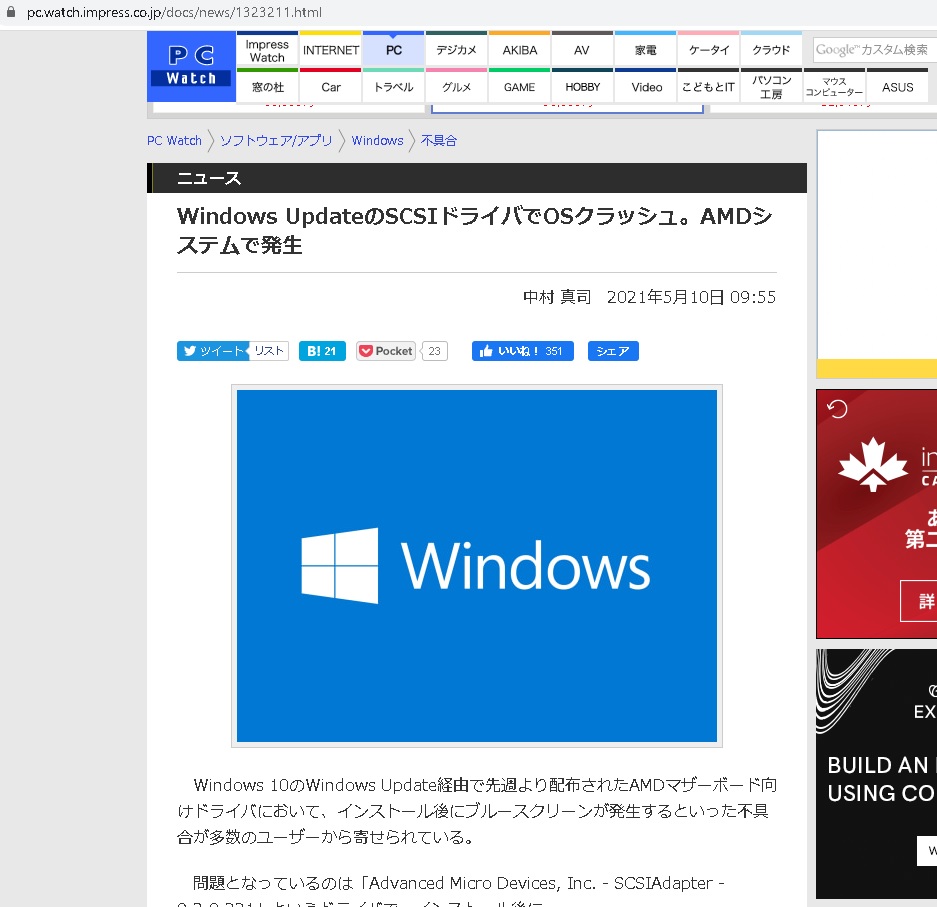This screenshot has width=937, height=907.
Task: Click the Hatena B! 21 bookmark button
Action: 322,351
